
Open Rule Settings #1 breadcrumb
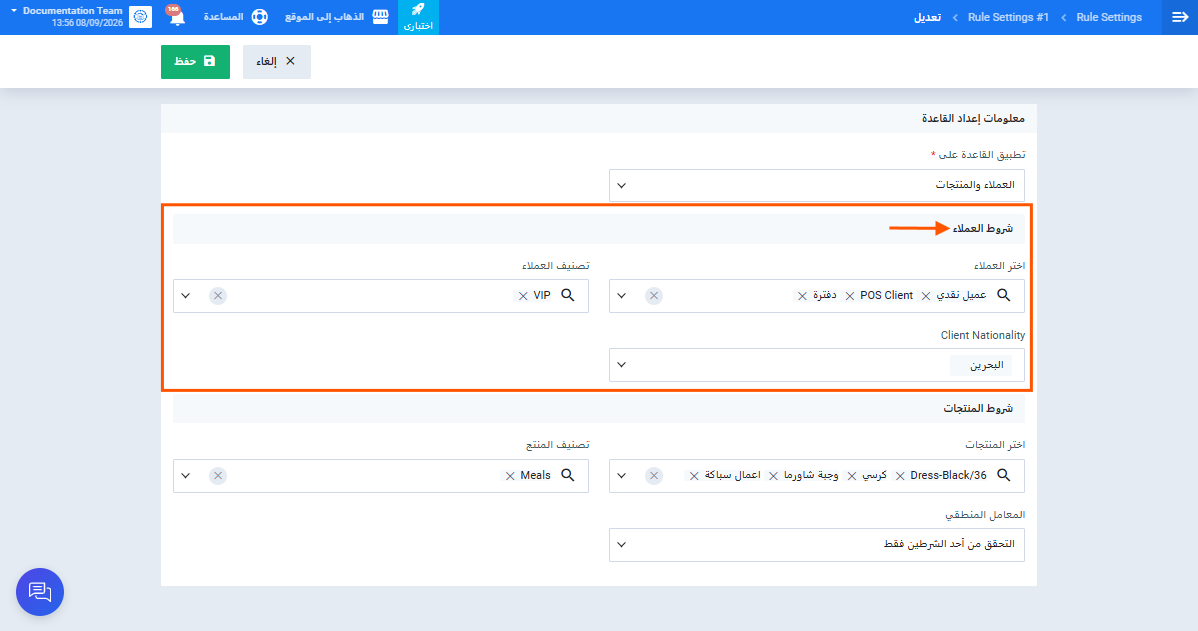[x=1008, y=17]
